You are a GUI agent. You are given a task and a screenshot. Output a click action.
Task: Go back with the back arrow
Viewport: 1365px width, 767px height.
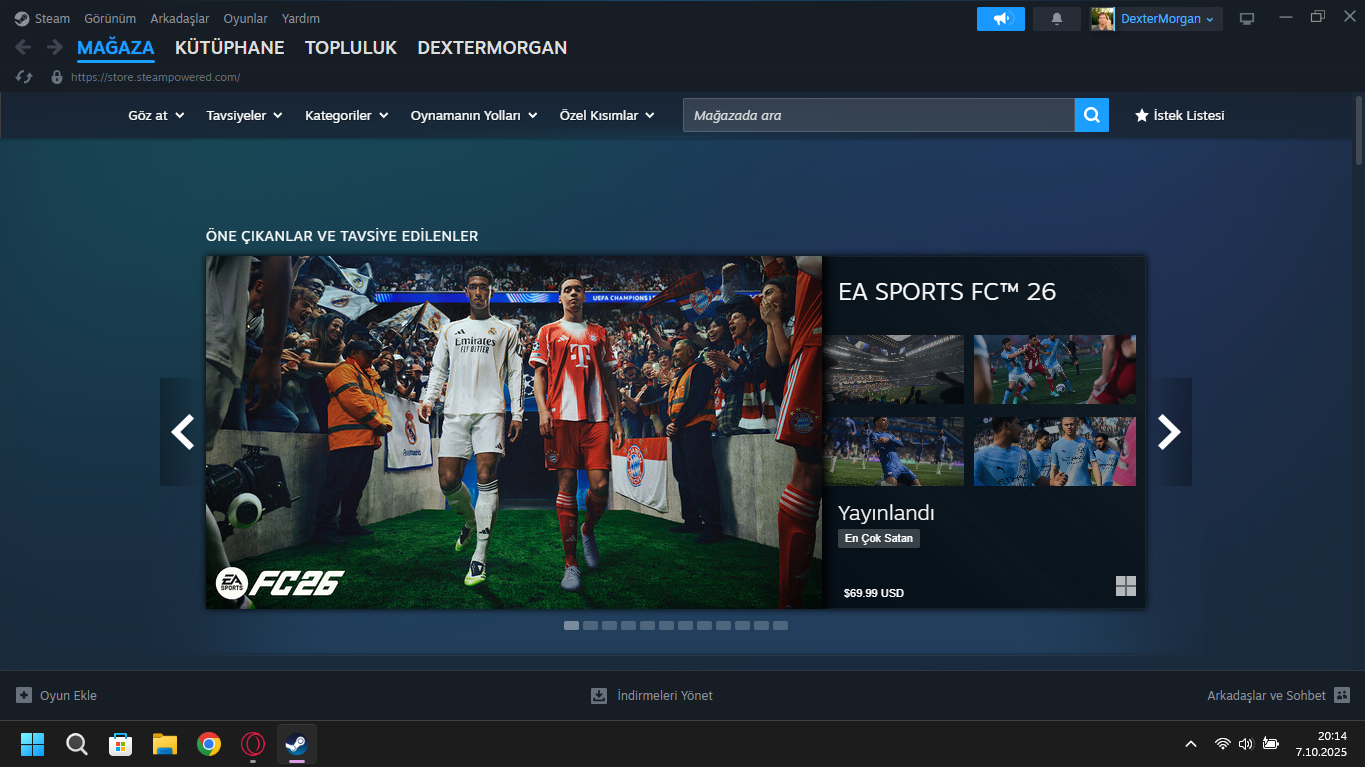[x=24, y=47]
